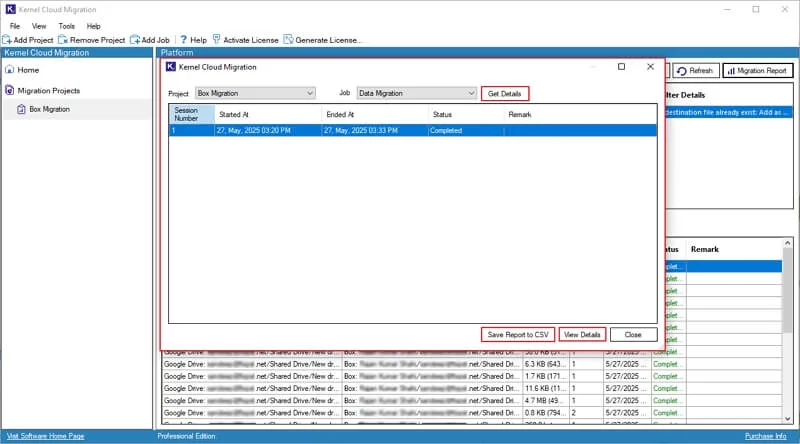The height and width of the screenshot is (444, 800).
Task: Maximize the Kernel Cloud Migration dialog
Action: coord(621,67)
